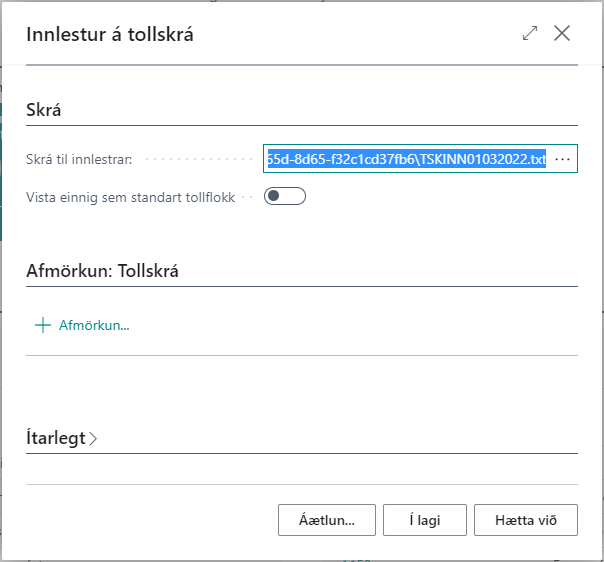Click the Skrá til innlestrar path field
Screen dimensions: 604x562
coord(406,159)
